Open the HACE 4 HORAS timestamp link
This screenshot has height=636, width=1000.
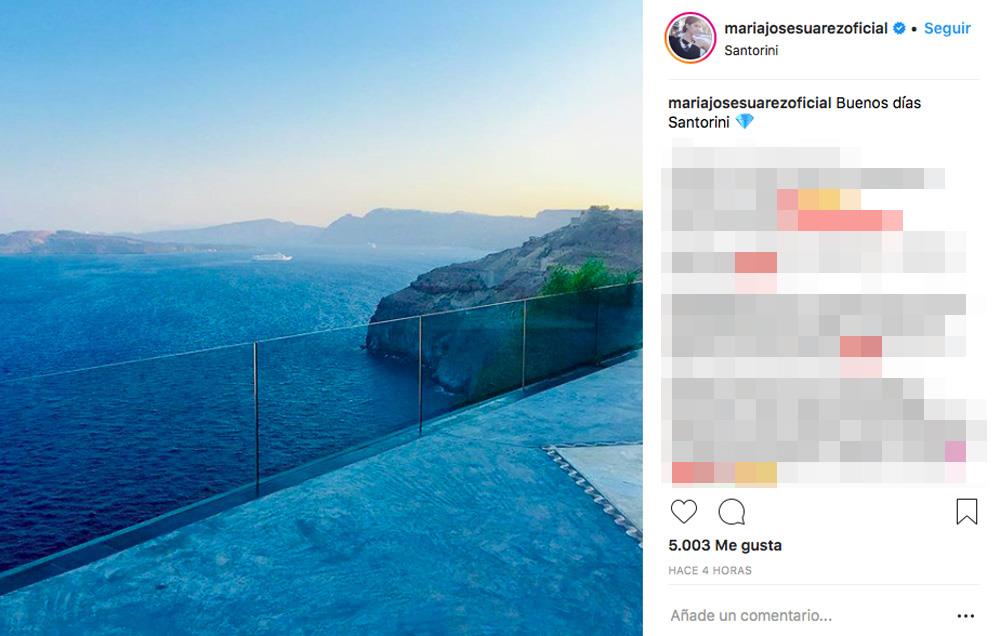710,570
